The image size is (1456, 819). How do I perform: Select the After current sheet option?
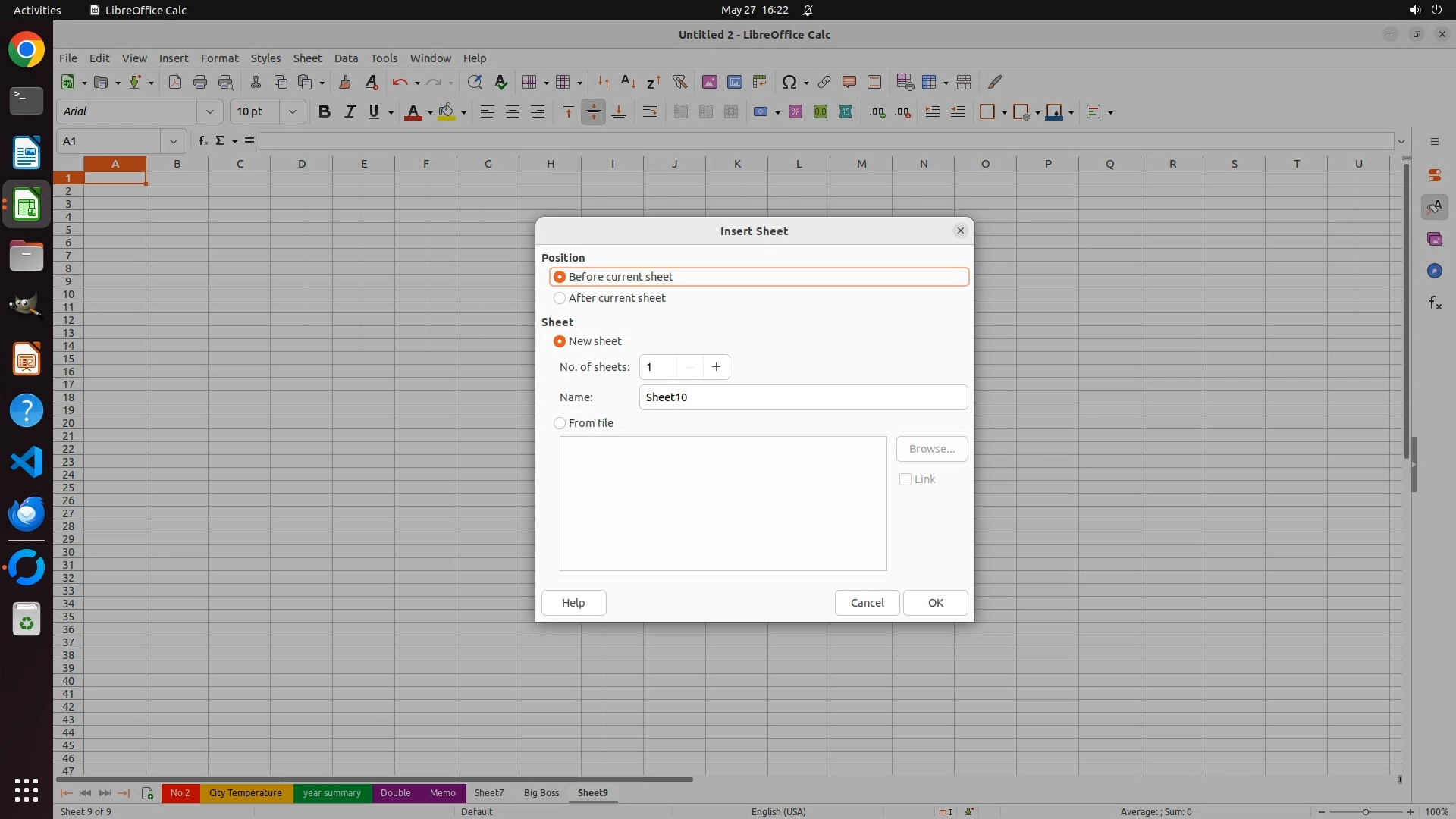[560, 298]
